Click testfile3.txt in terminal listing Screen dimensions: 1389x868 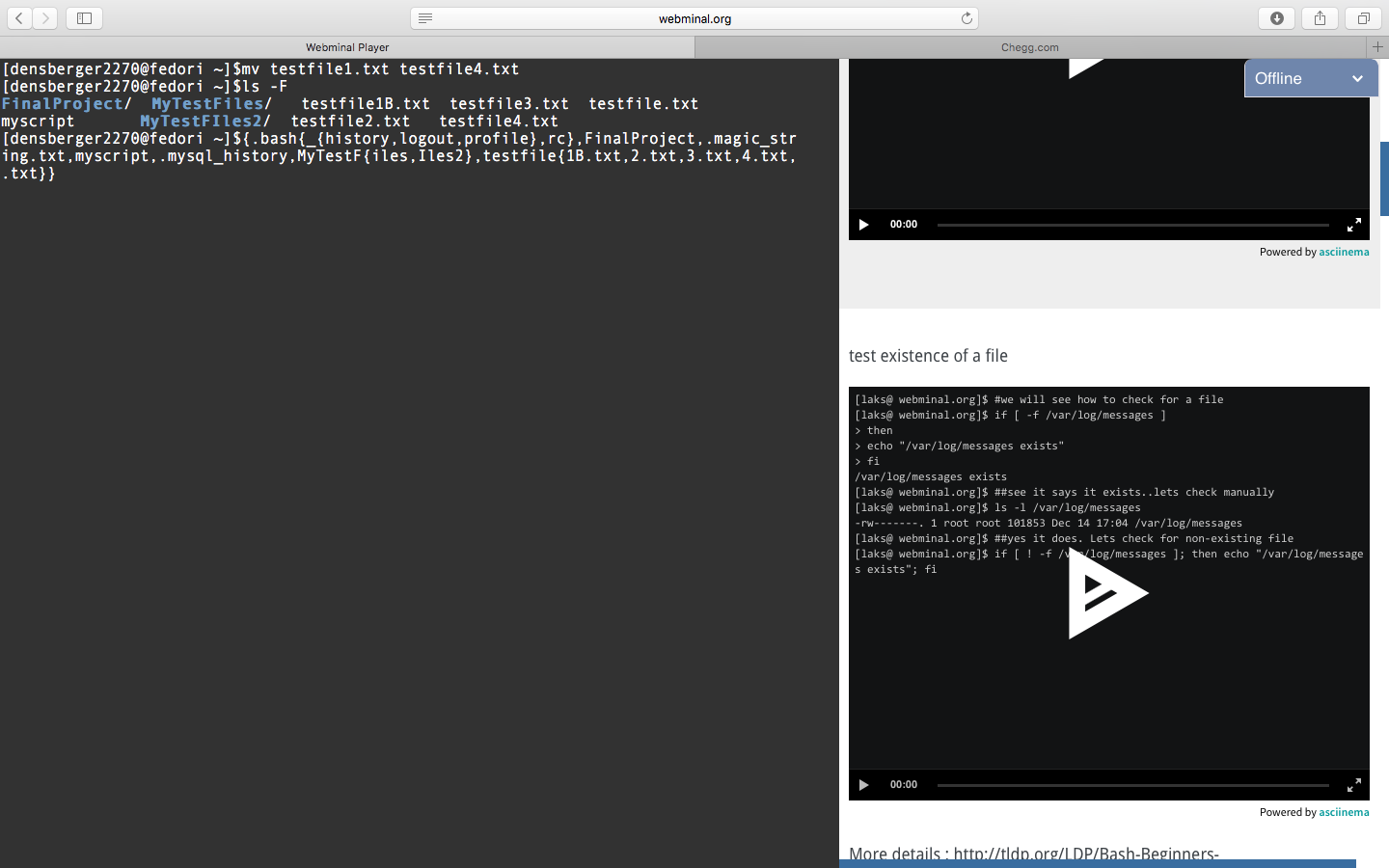point(509,104)
